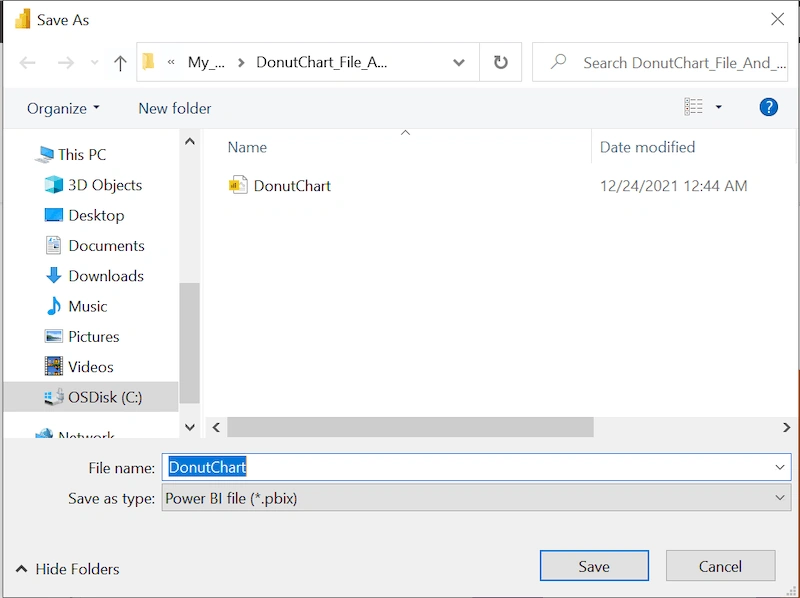This screenshot has width=800, height=598.
Task: Open the Organize menu
Action: tap(63, 109)
